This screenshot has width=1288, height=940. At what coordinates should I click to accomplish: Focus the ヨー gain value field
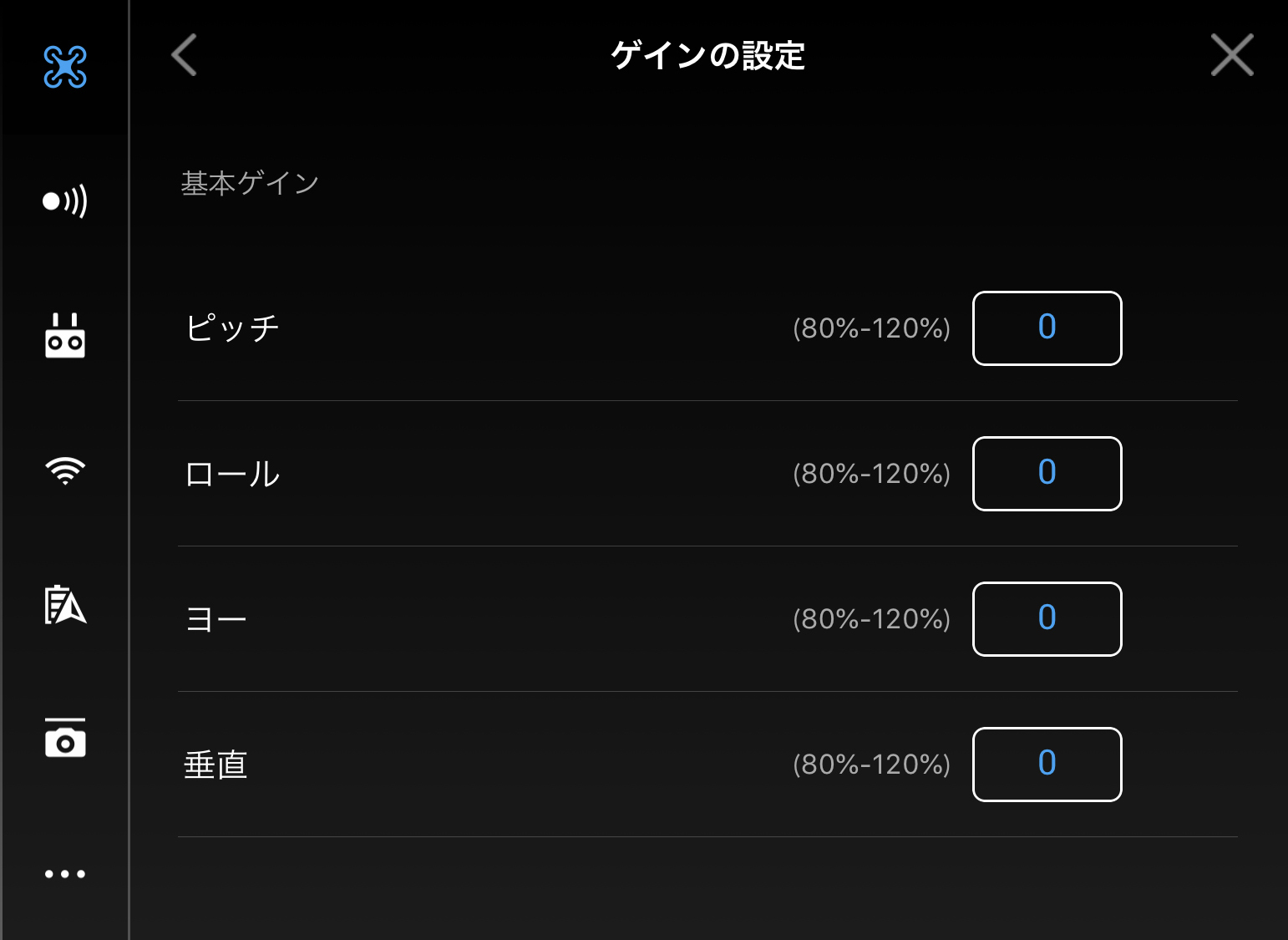1047,619
